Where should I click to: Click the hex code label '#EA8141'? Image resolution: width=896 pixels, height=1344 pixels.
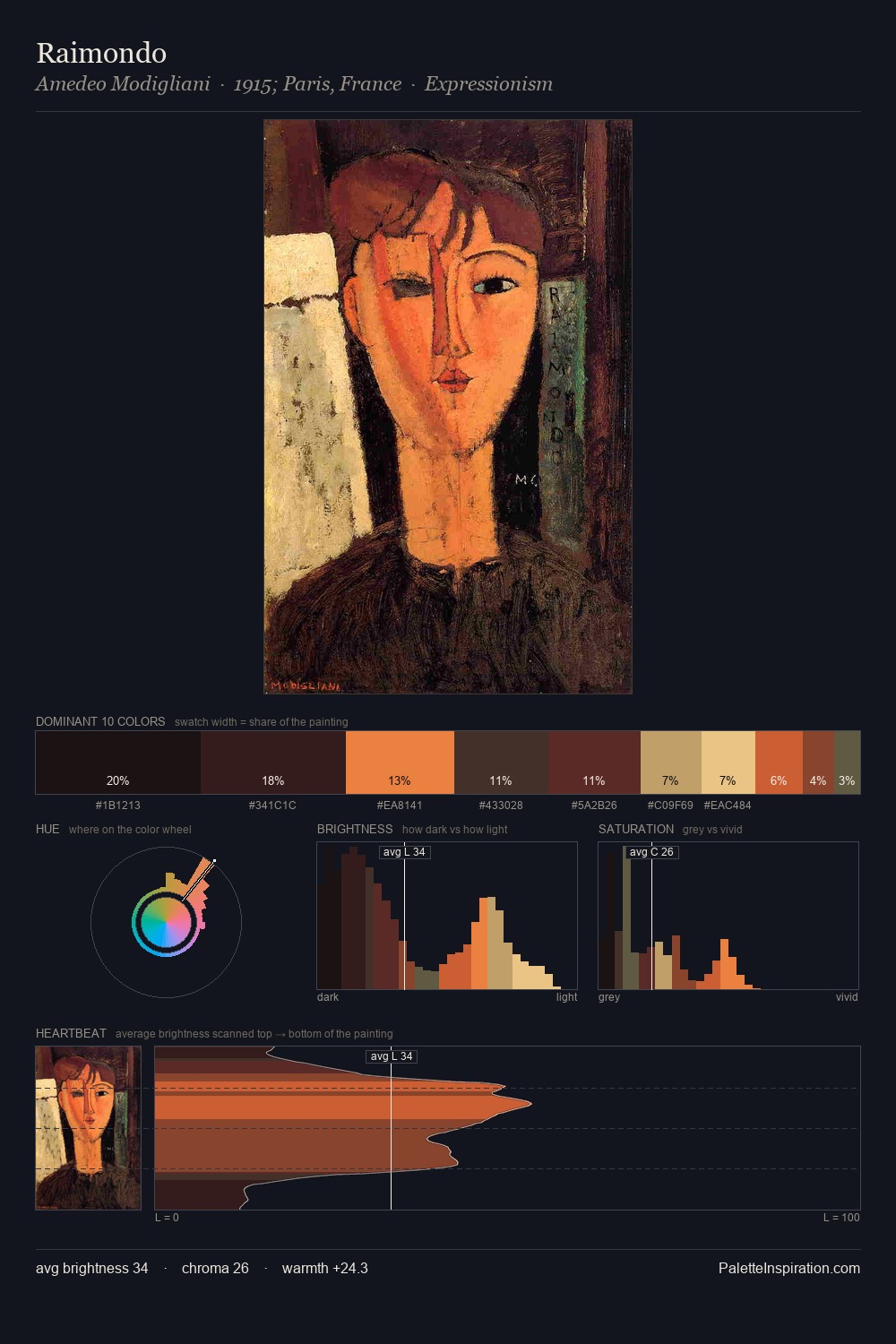(400, 805)
